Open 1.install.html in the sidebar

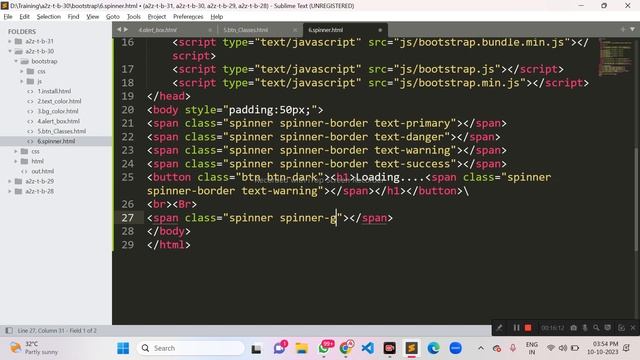point(54,91)
